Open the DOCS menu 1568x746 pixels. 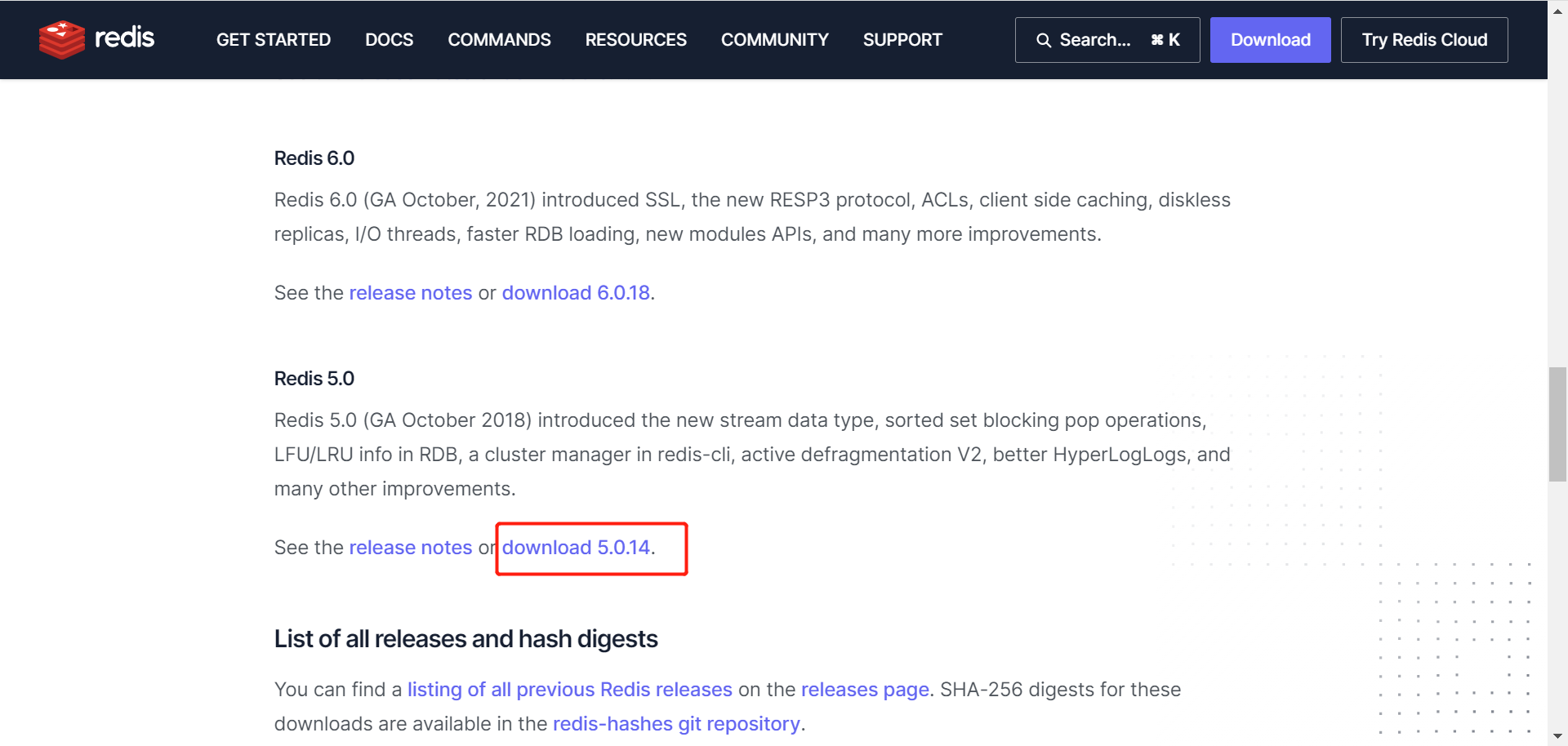[x=389, y=40]
